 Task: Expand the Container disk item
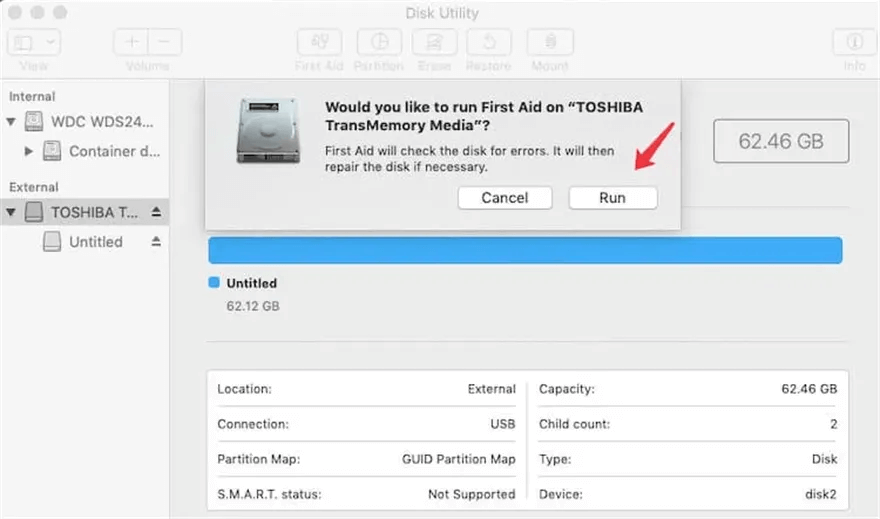29,152
